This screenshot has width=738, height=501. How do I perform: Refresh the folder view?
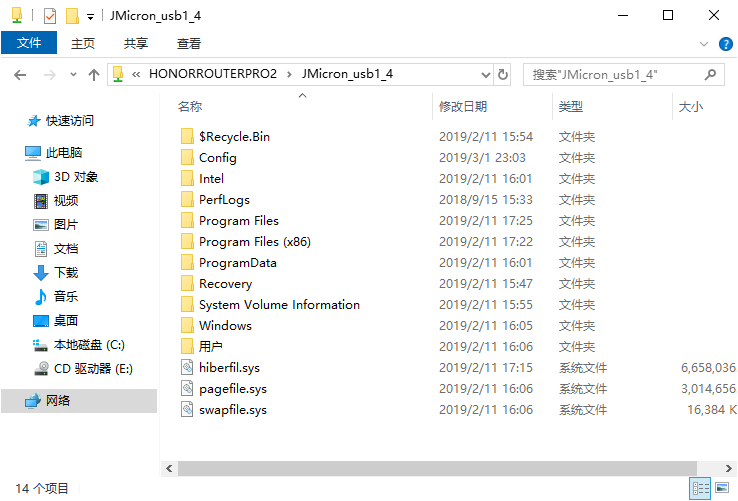(x=503, y=75)
